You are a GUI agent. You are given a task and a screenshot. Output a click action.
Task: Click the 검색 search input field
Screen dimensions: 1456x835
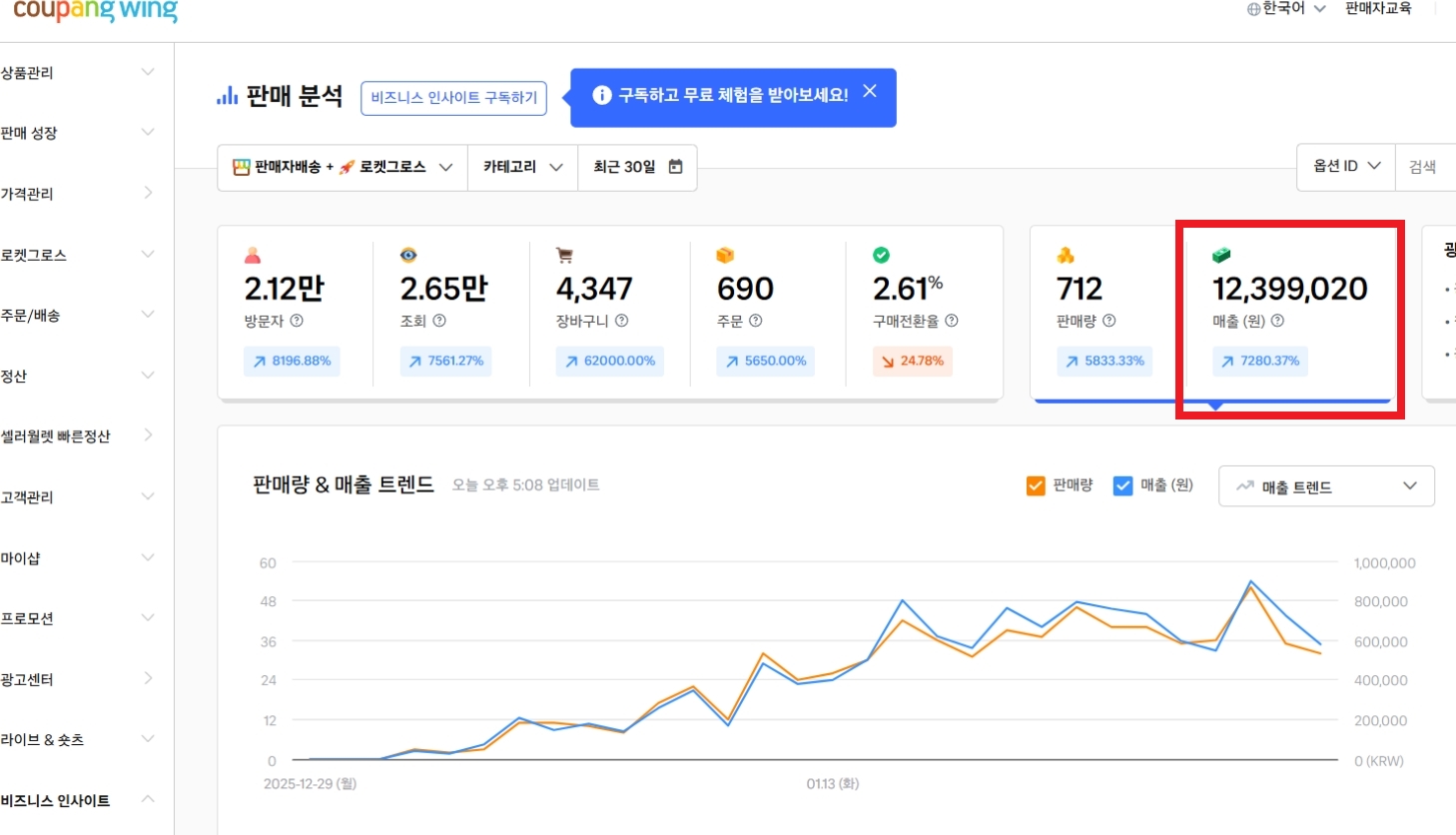tap(1425, 167)
